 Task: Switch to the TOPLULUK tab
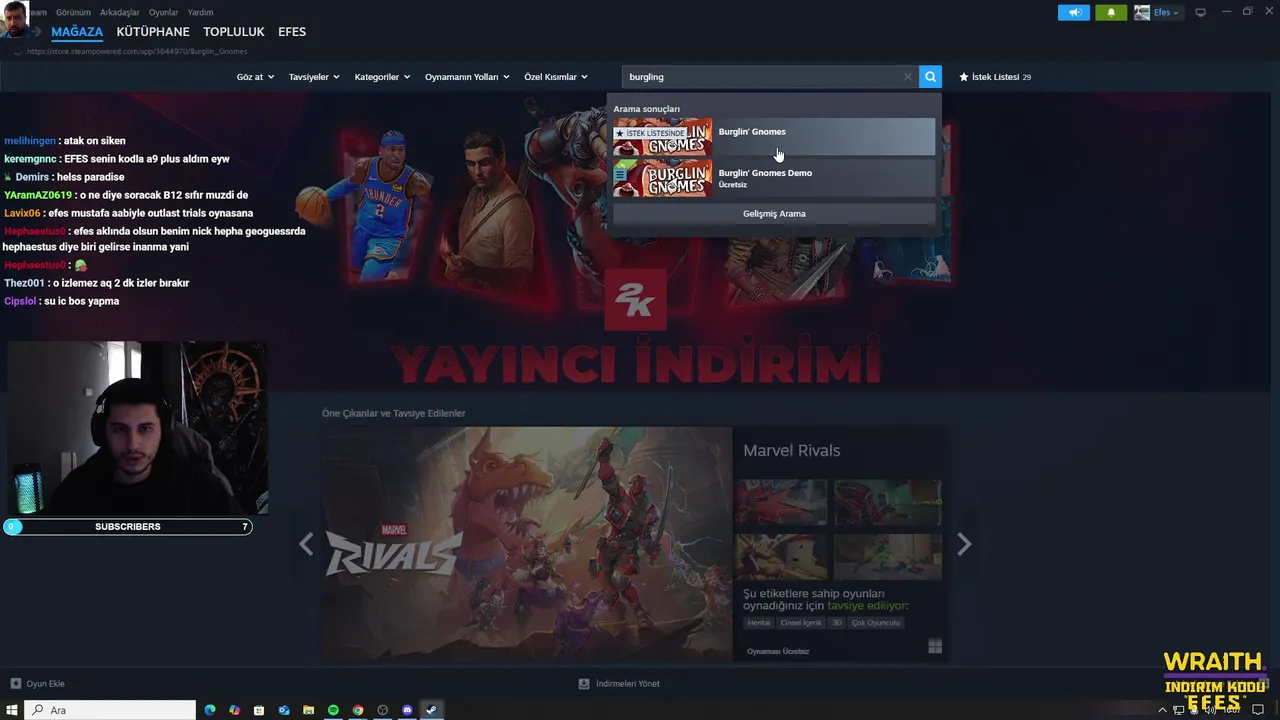click(234, 32)
